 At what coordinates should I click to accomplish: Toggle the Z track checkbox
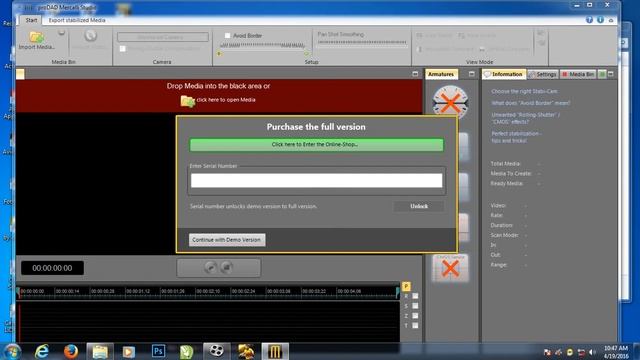tap(415, 316)
